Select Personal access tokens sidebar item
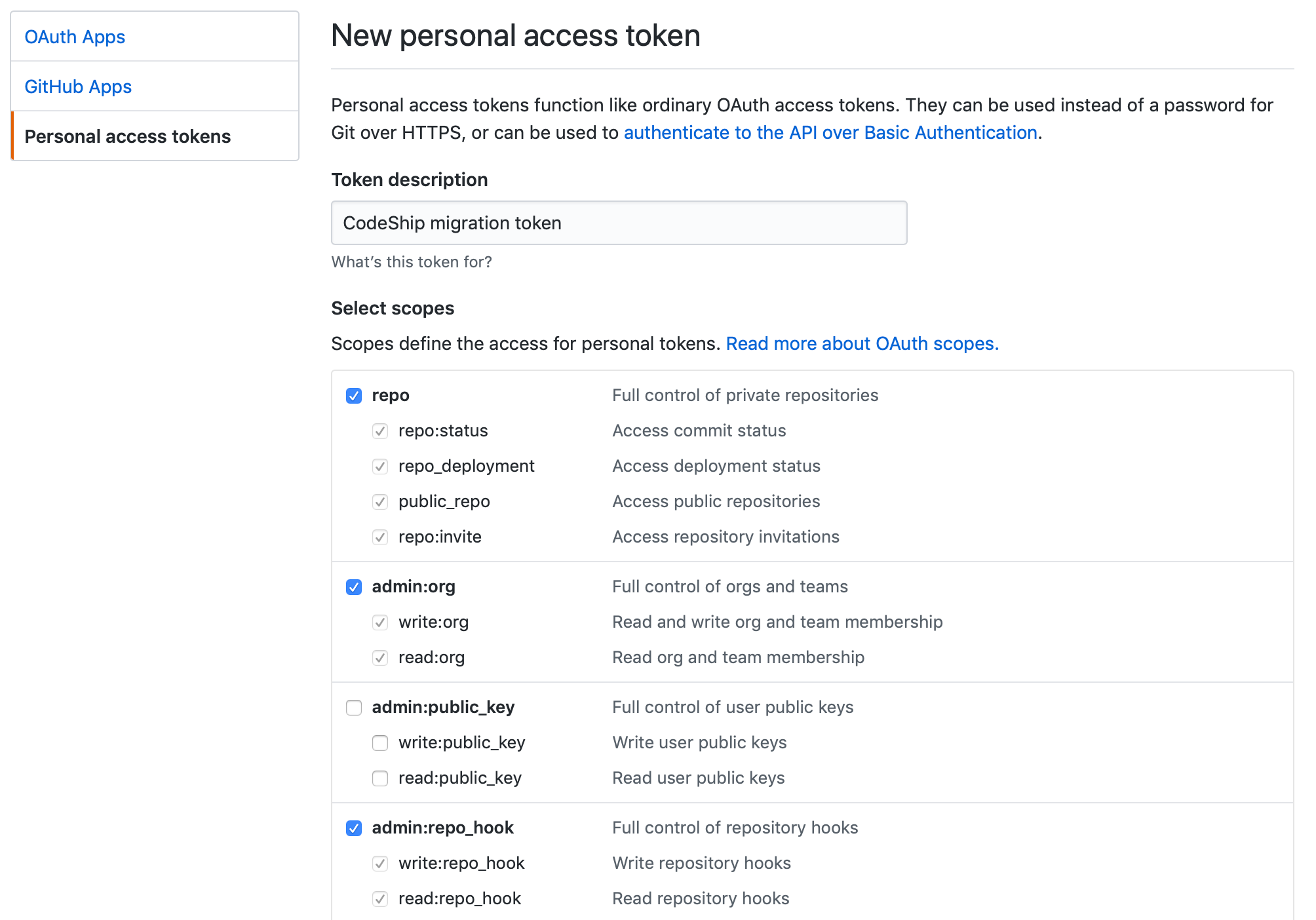The image size is (1316, 920). 128,136
